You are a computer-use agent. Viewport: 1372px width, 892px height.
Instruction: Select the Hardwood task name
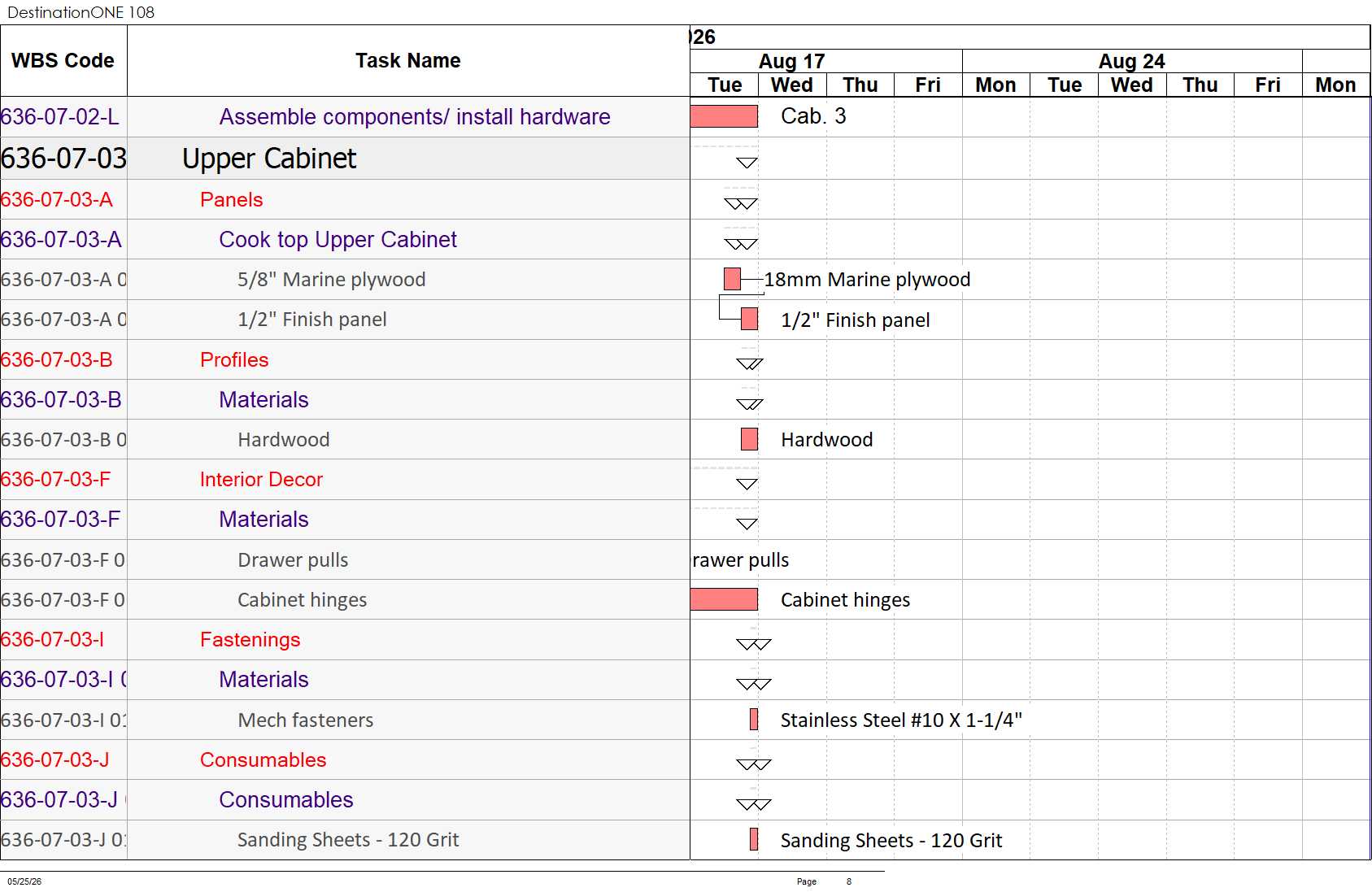pos(283,440)
